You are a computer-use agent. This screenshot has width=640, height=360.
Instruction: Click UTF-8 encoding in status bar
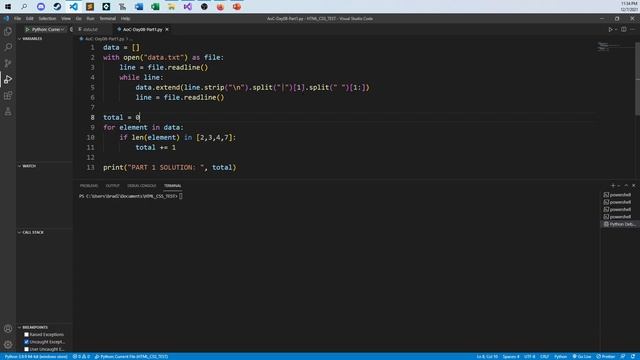pyautogui.click(x=529, y=356)
